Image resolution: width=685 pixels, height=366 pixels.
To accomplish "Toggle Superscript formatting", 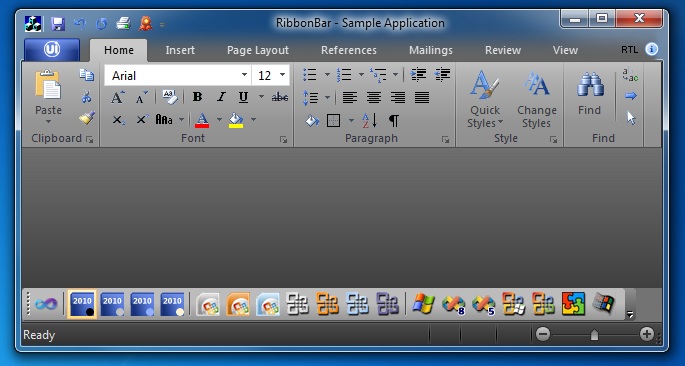I will point(142,119).
